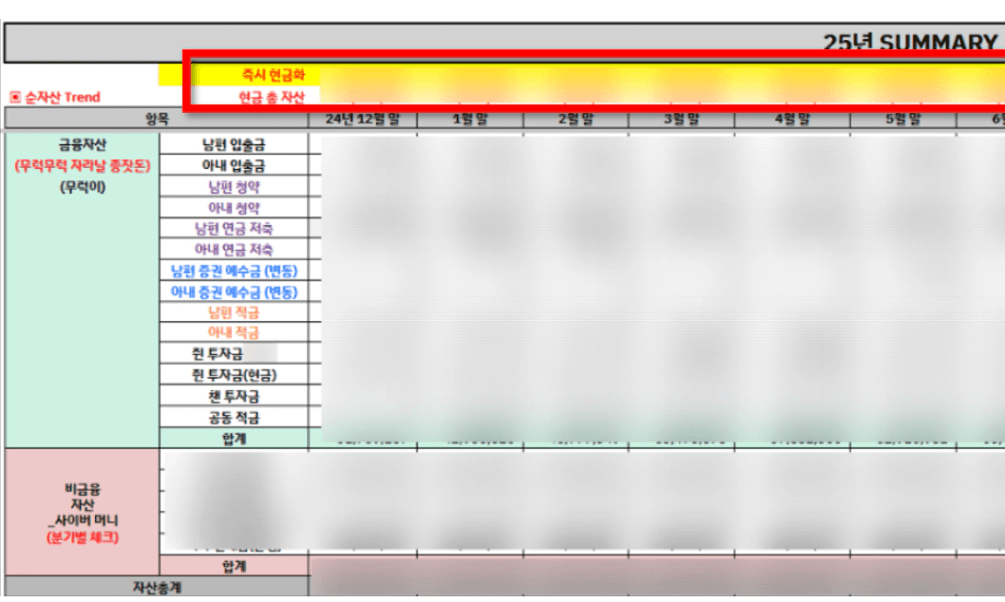Click the '항목' column header
This screenshot has height=602, width=1005.
pyautogui.click(x=156, y=119)
